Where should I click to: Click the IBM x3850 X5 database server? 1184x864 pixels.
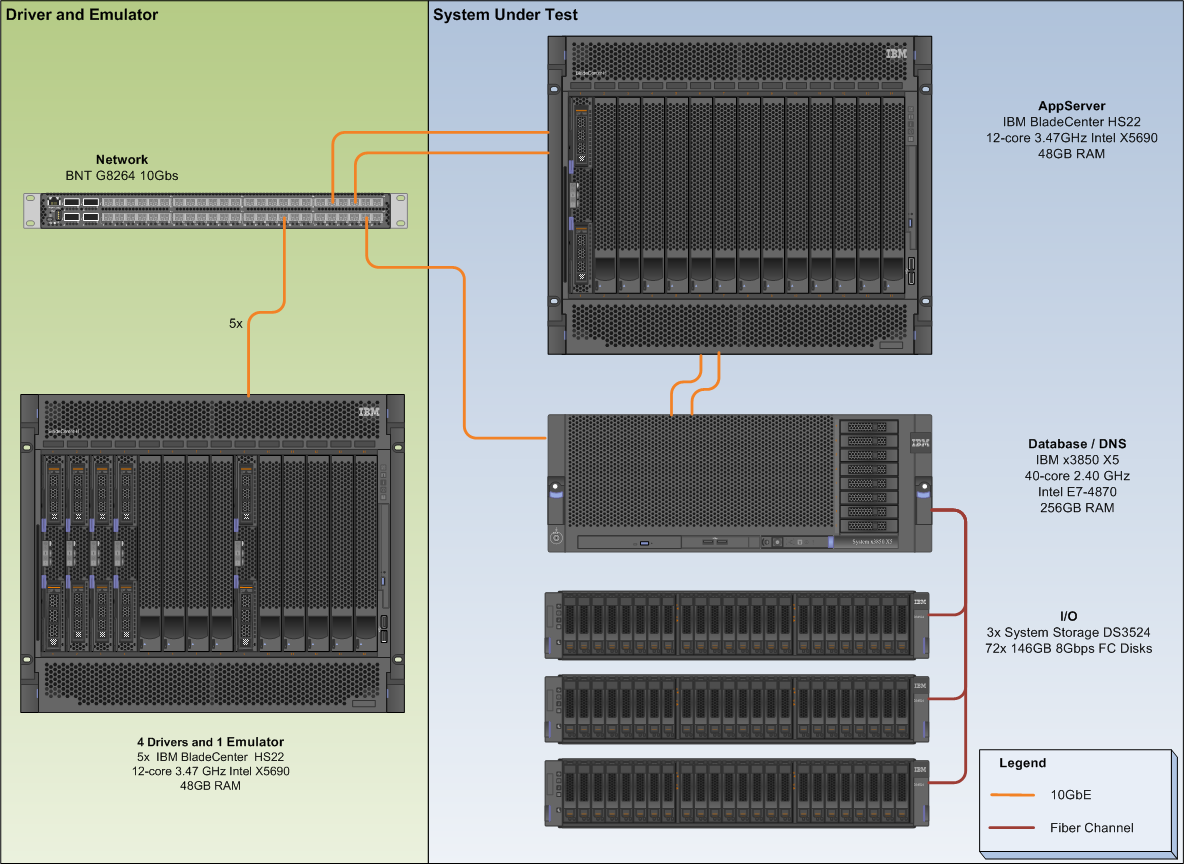[x=740, y=482]
